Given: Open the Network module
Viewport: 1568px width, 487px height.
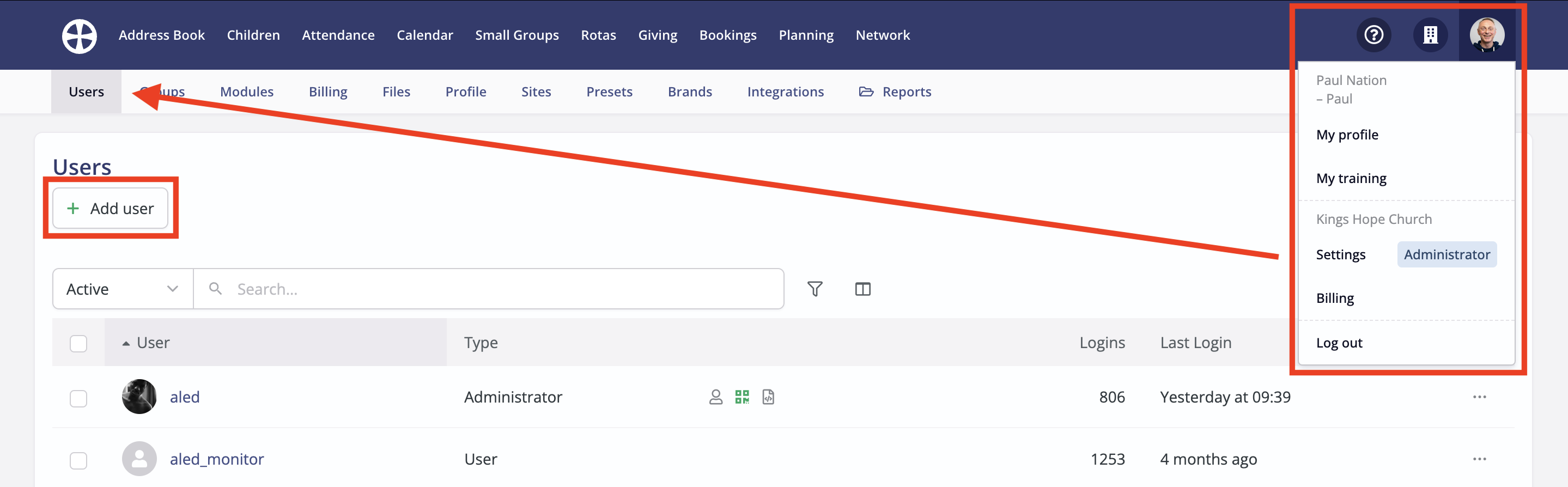Looking at the screenshot, I should click(x=883, y=35).
